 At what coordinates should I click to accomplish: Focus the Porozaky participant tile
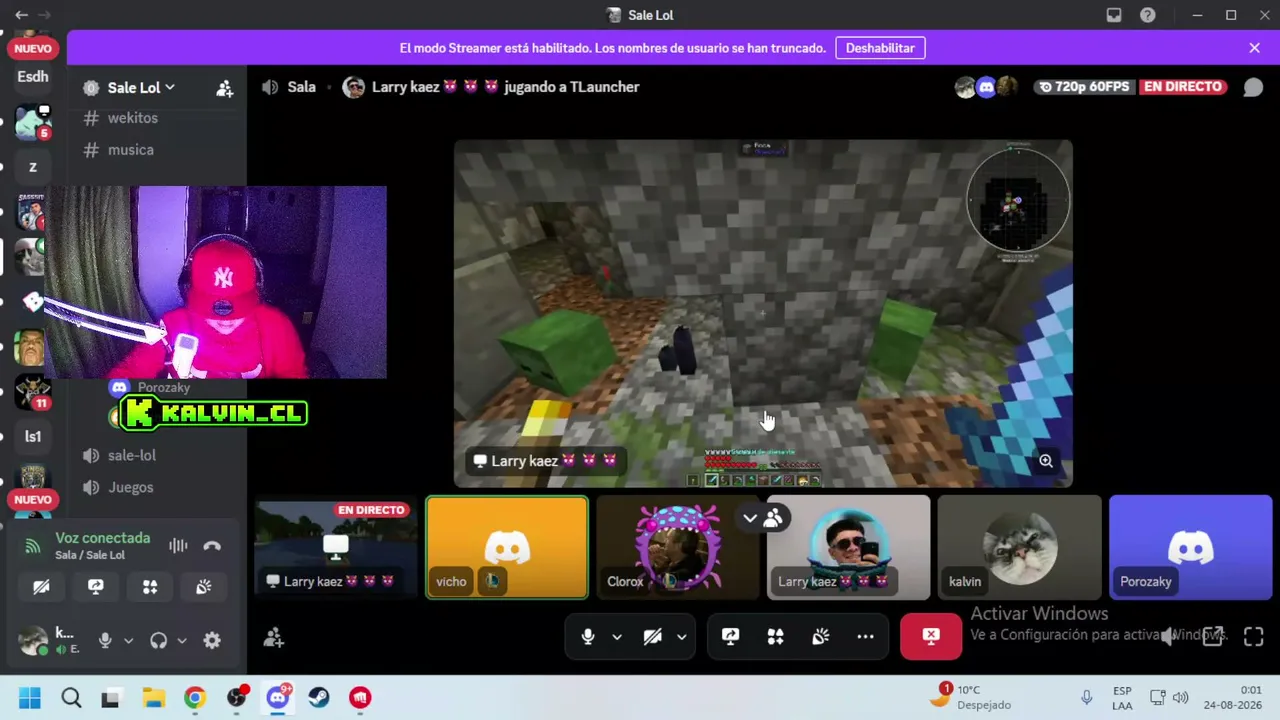1190,547
